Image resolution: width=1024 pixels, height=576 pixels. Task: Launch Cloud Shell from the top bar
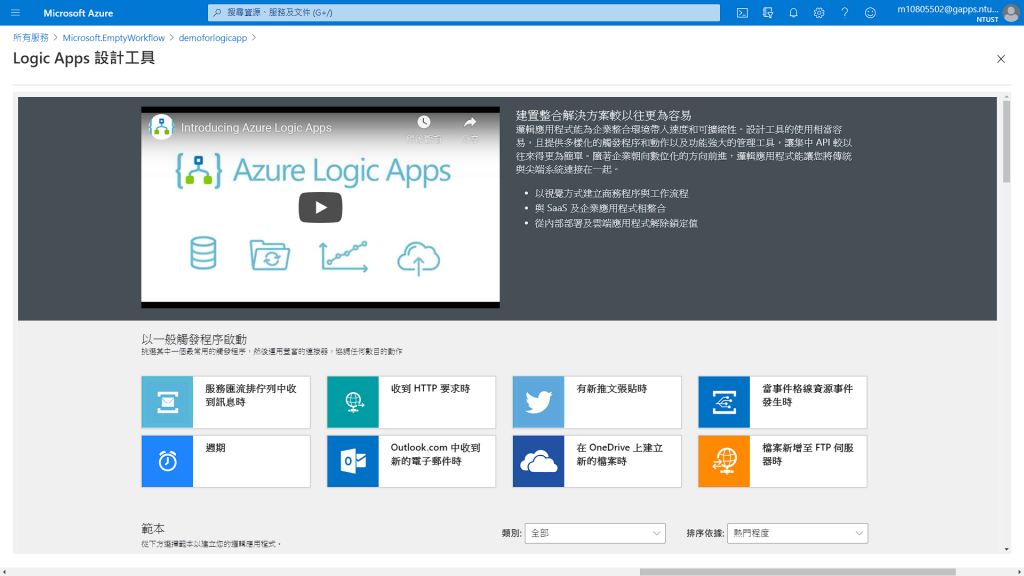pyautogui.click(x=742, y=12)
